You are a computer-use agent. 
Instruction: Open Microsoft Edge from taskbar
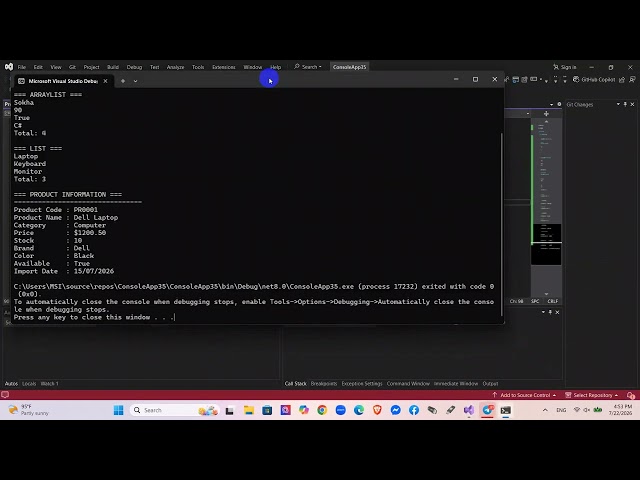tap(359, 410)
